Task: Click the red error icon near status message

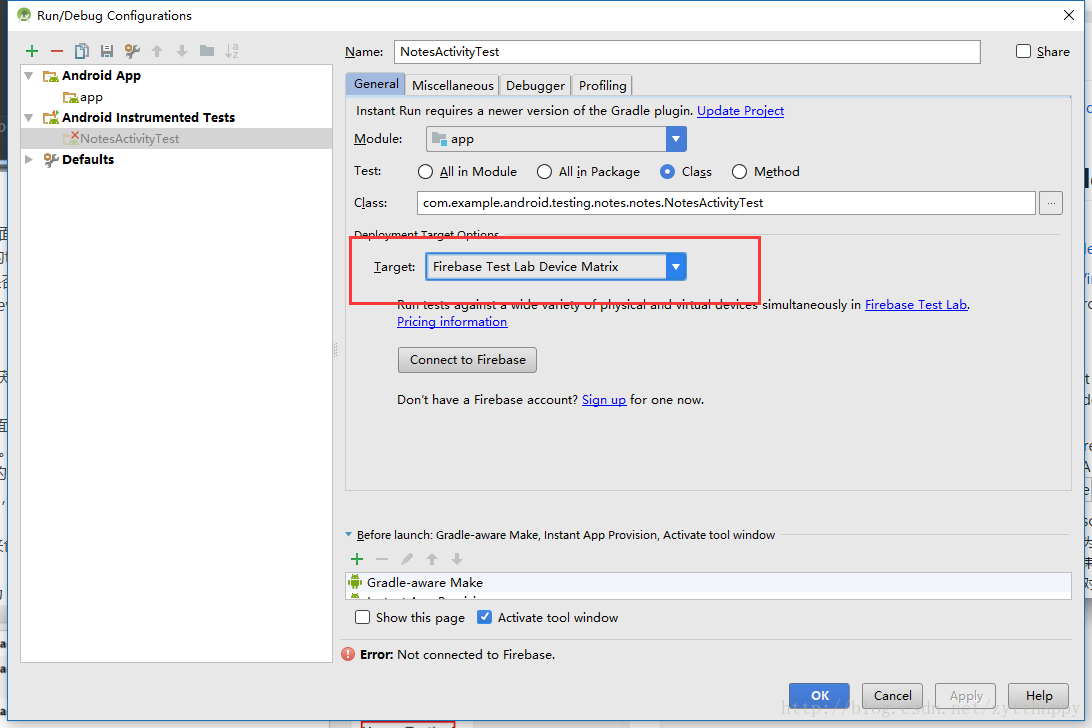Action: (348, 654)
